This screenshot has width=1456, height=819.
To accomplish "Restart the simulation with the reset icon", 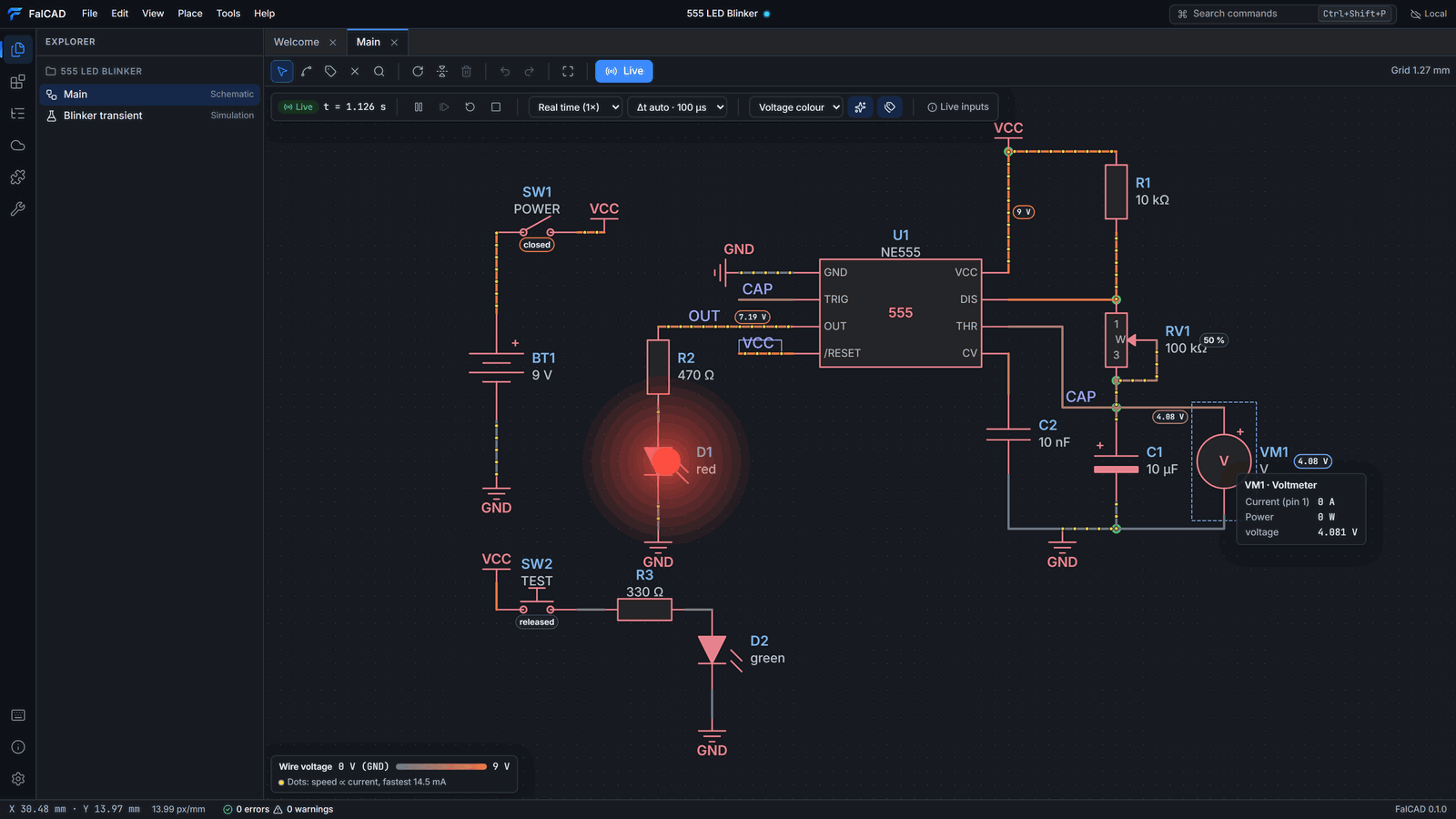I will pyautogui.click(x=470, y=107).
